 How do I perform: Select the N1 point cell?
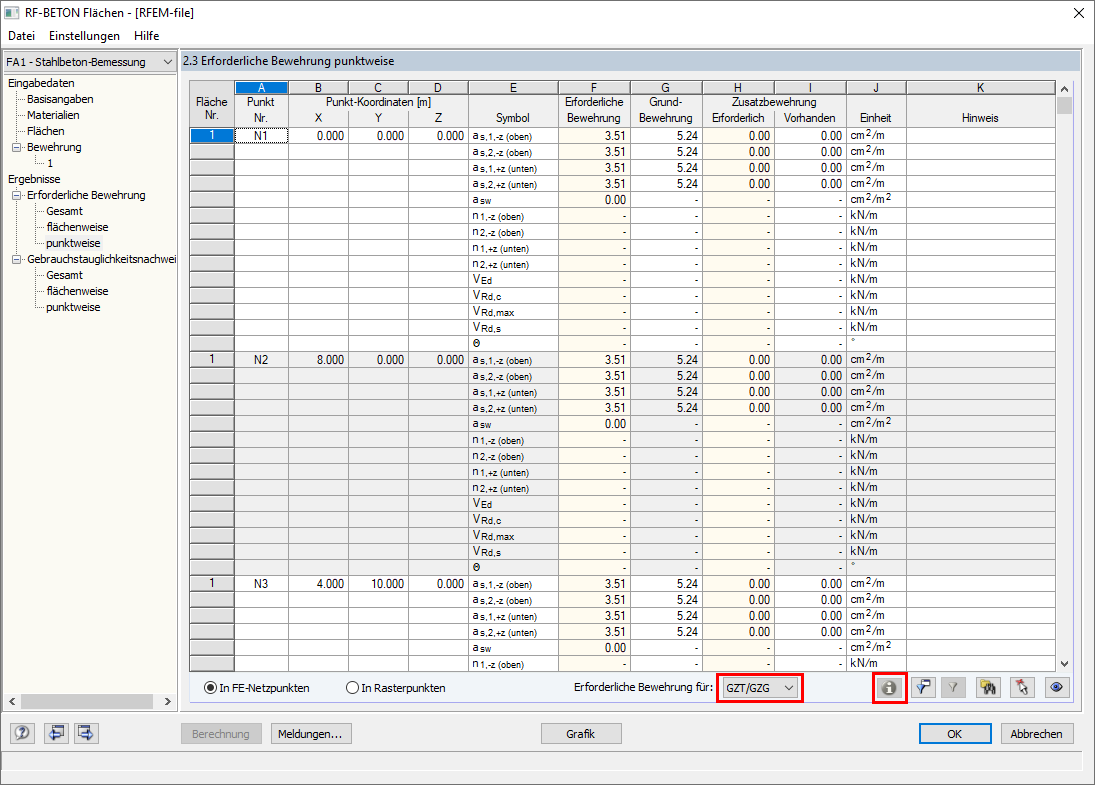click(261, 136)
